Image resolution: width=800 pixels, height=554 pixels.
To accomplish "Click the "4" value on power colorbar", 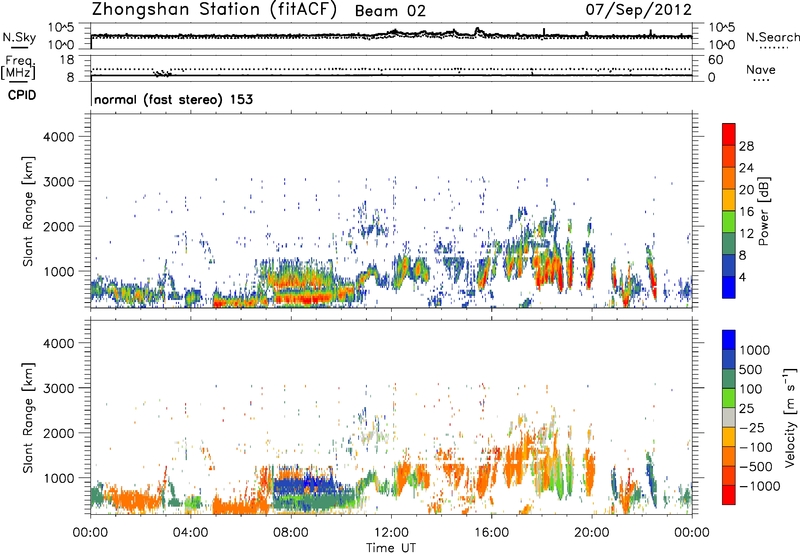I will point(743,277).
